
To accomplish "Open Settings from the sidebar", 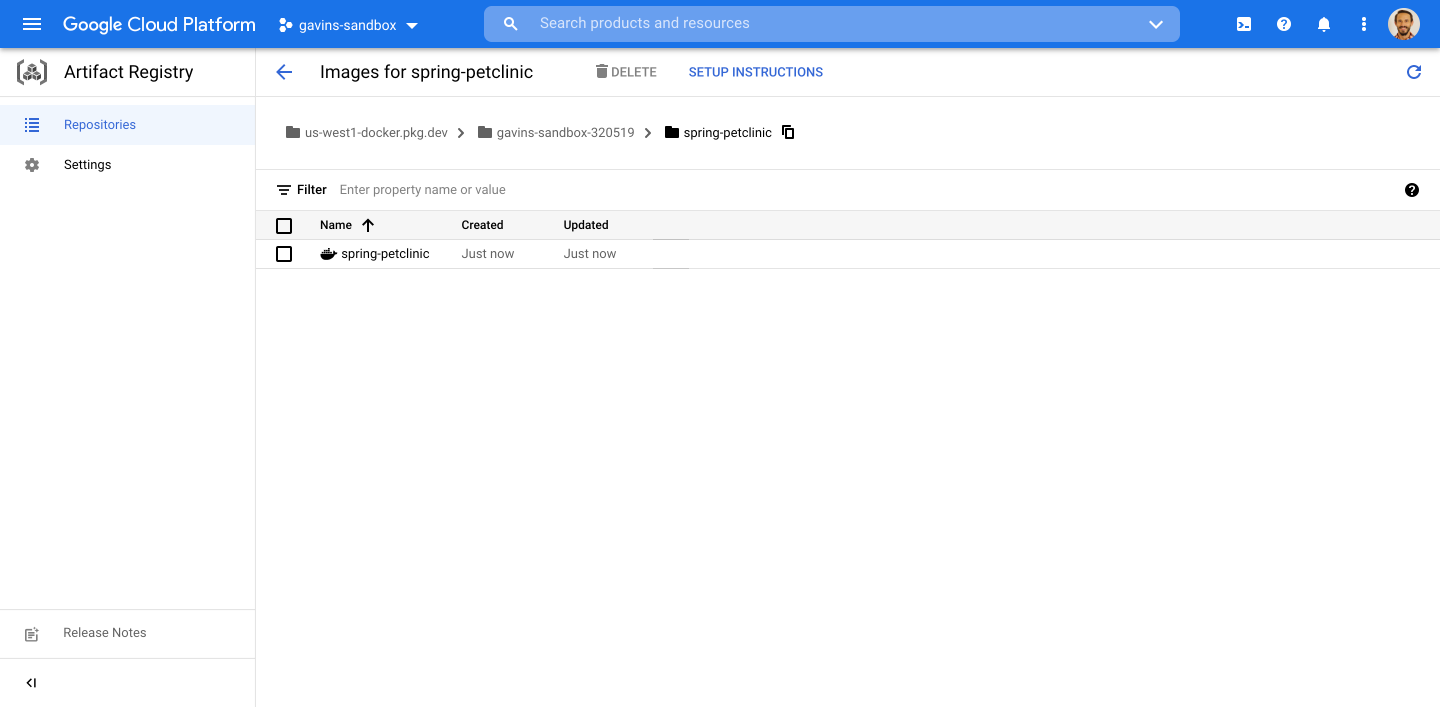I will click(87, 164).
